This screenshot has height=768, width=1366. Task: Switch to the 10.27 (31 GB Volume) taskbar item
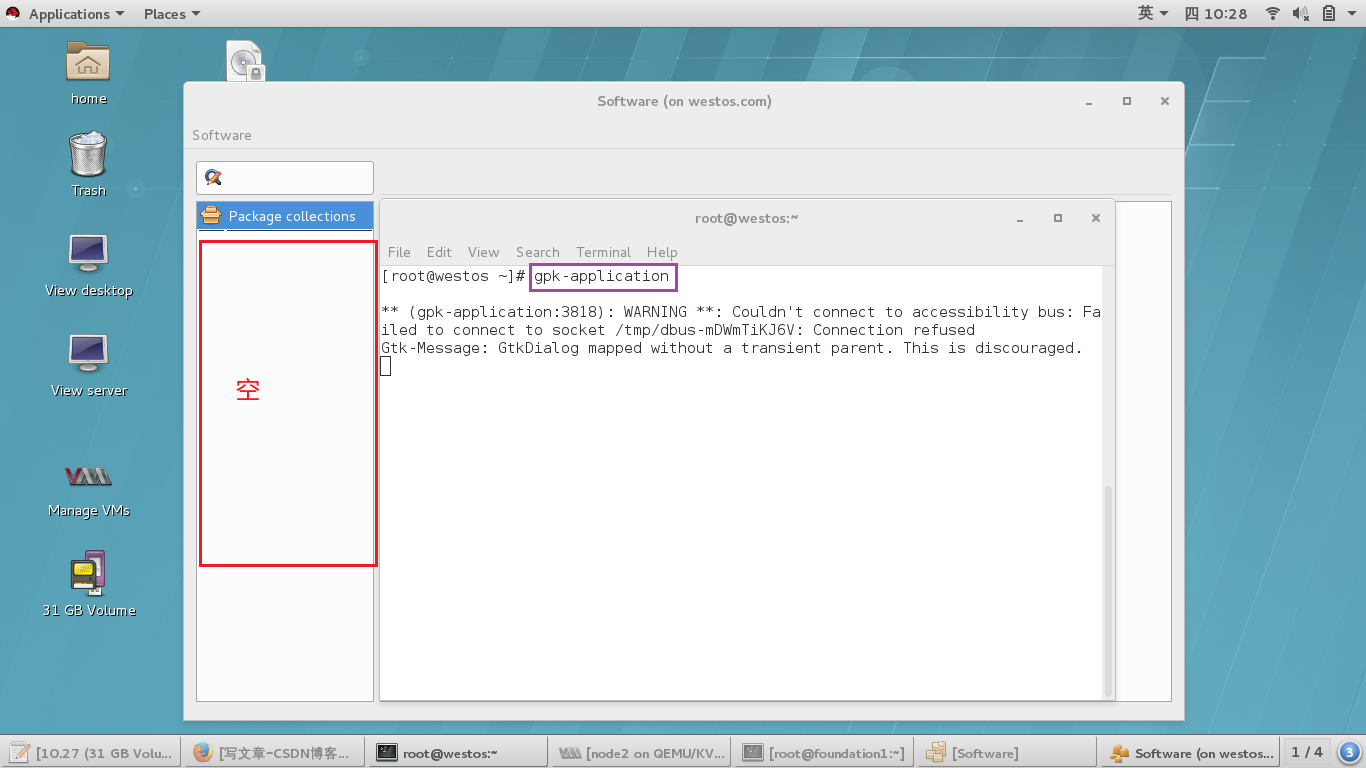point(92,753)
